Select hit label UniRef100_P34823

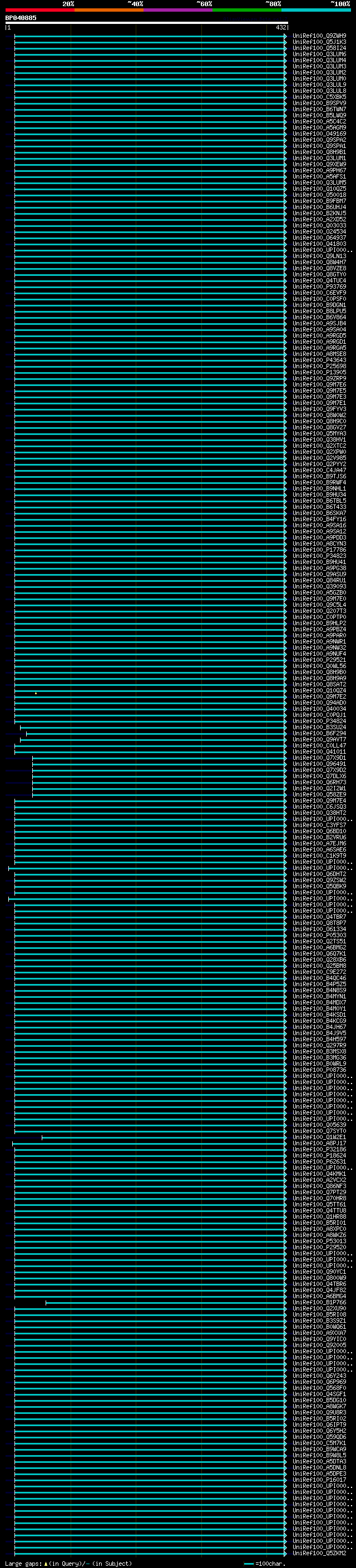pos(319,556)
